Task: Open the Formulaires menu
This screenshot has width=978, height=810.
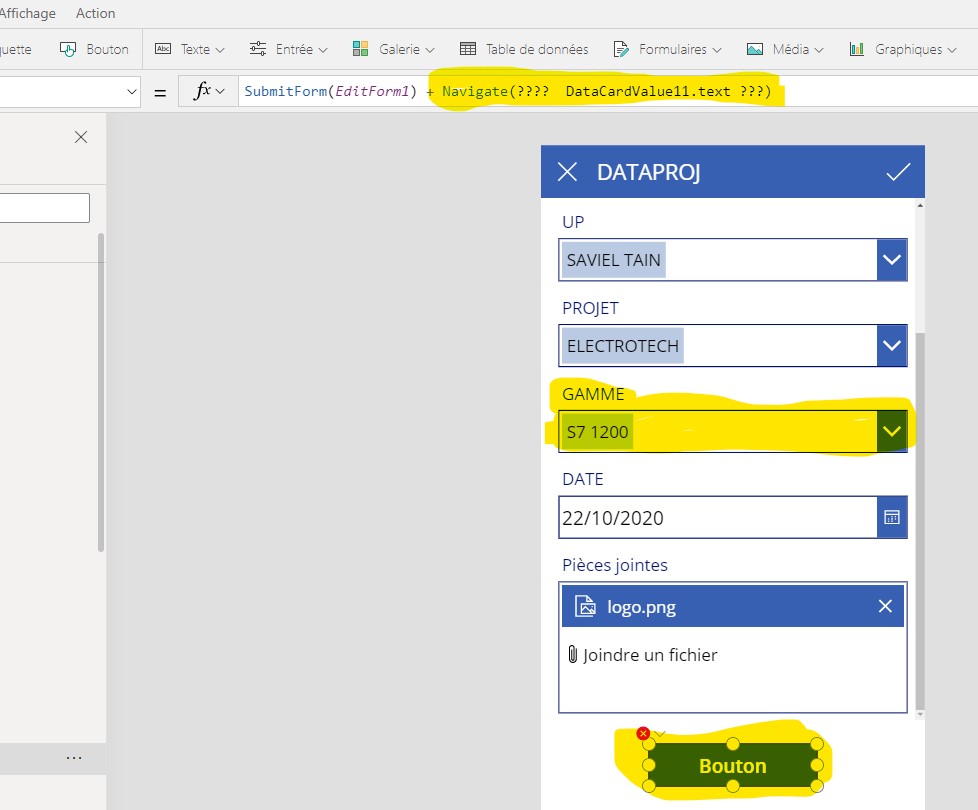Action: pyautogui.click(x=667, y=49)
